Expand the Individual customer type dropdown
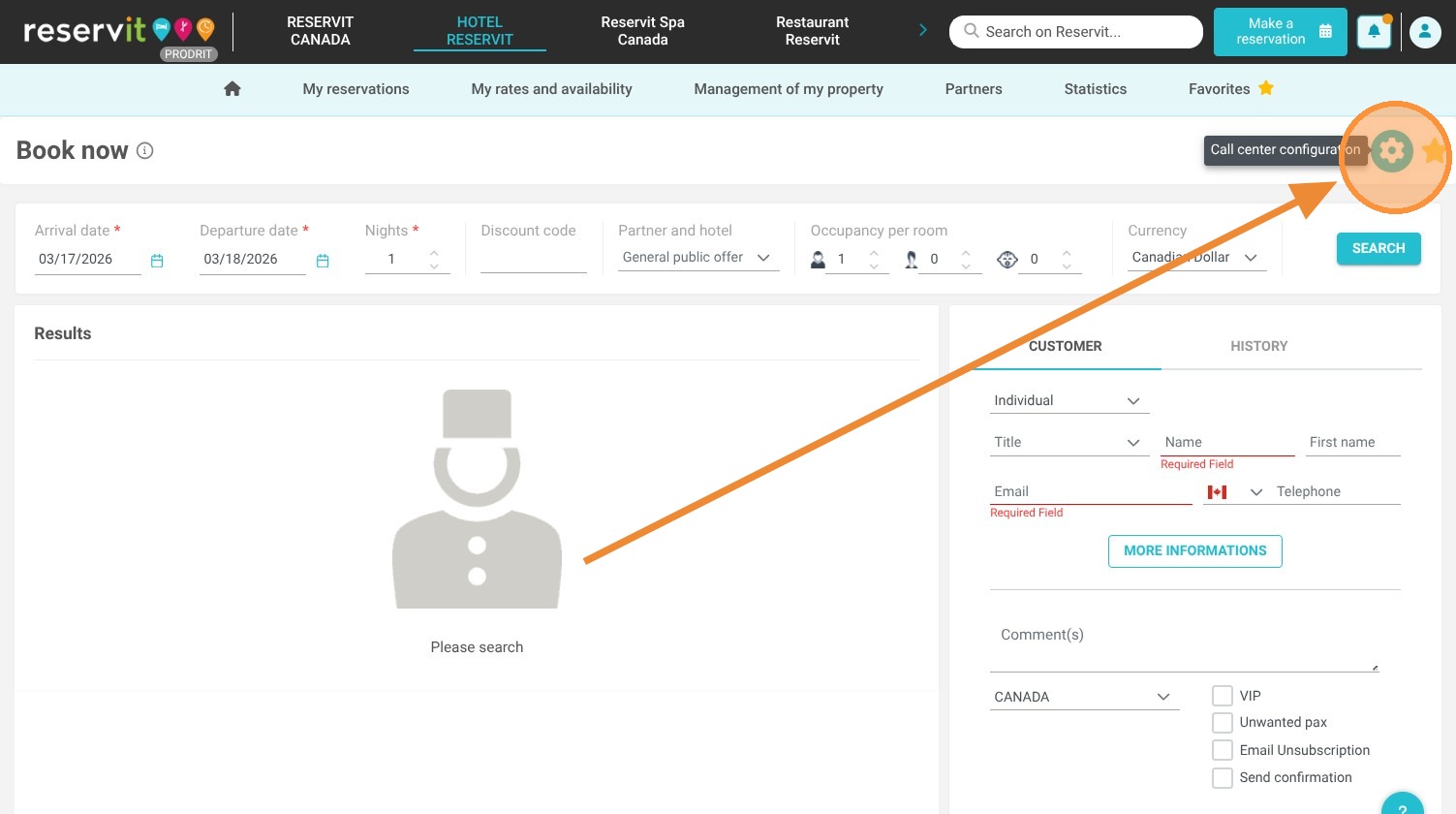This screenshot has height=814, width=1456. click(x=1069, y=401)
